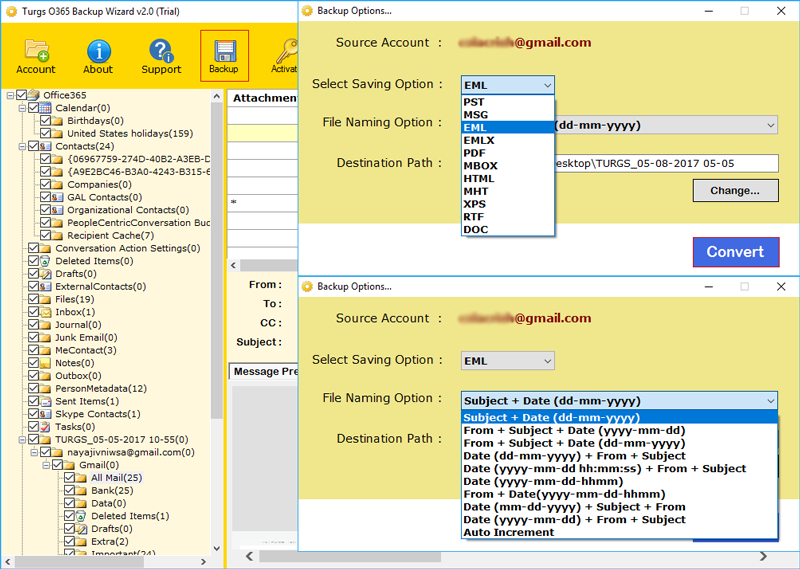800x569 pixels.
Task: Choose DOC from saving options list
Action: pyautogui.click(x=508, y=230)
